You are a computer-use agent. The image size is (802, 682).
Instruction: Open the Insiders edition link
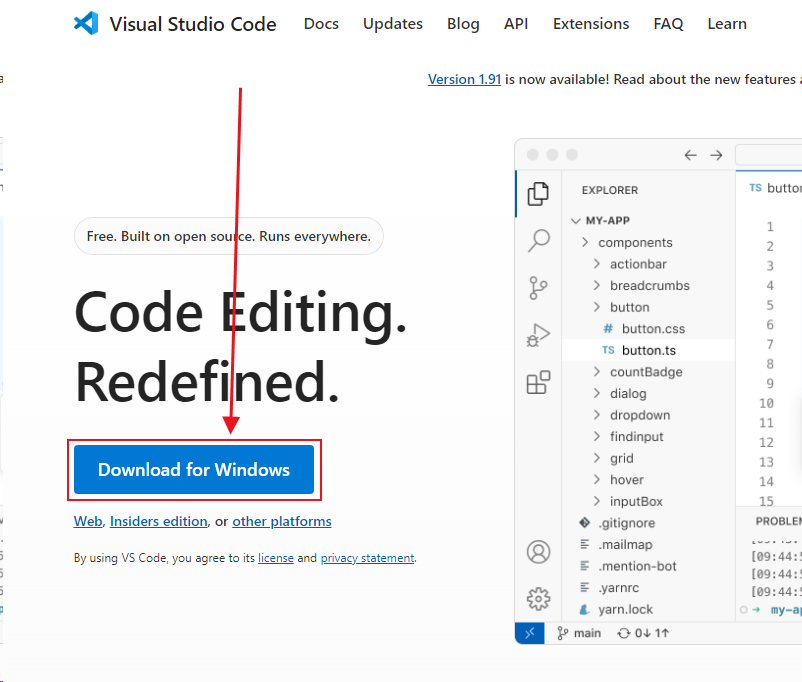tap(159, 521)
